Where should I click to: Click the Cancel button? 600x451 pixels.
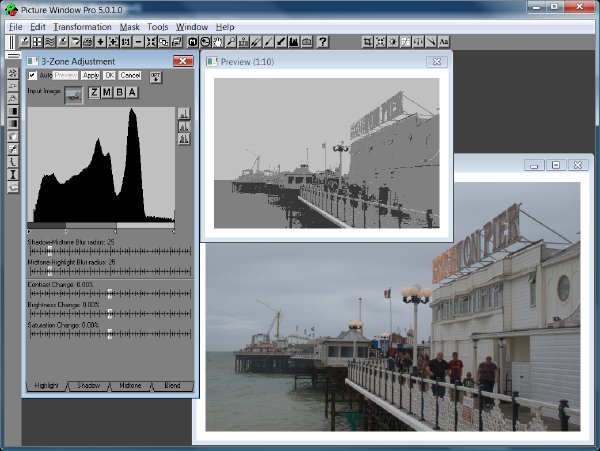(x=130, y=75)
